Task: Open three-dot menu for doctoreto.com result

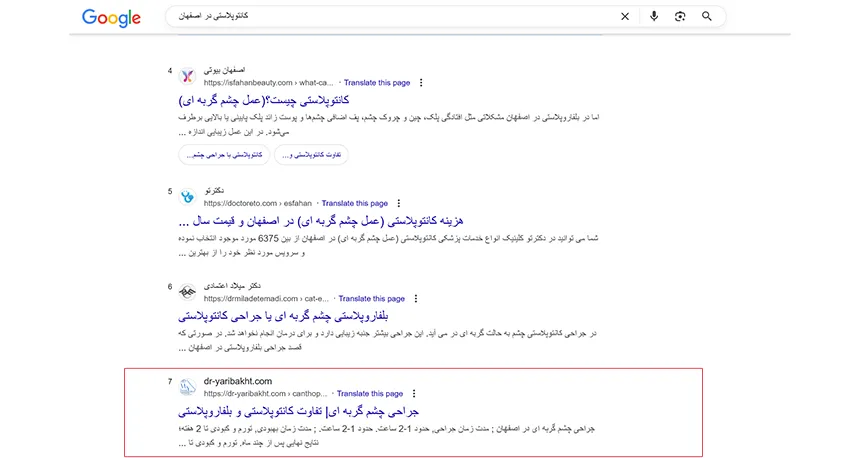Action: pos(399,202)
